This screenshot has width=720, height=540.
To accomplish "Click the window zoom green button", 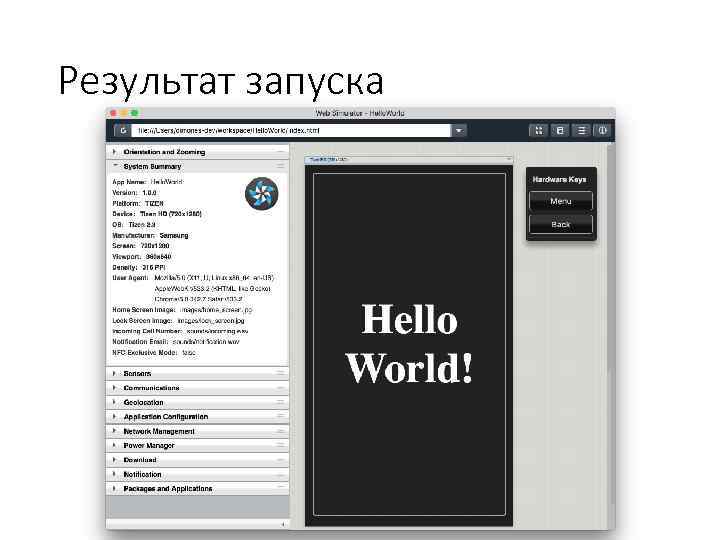I will (x=135, y=113).
